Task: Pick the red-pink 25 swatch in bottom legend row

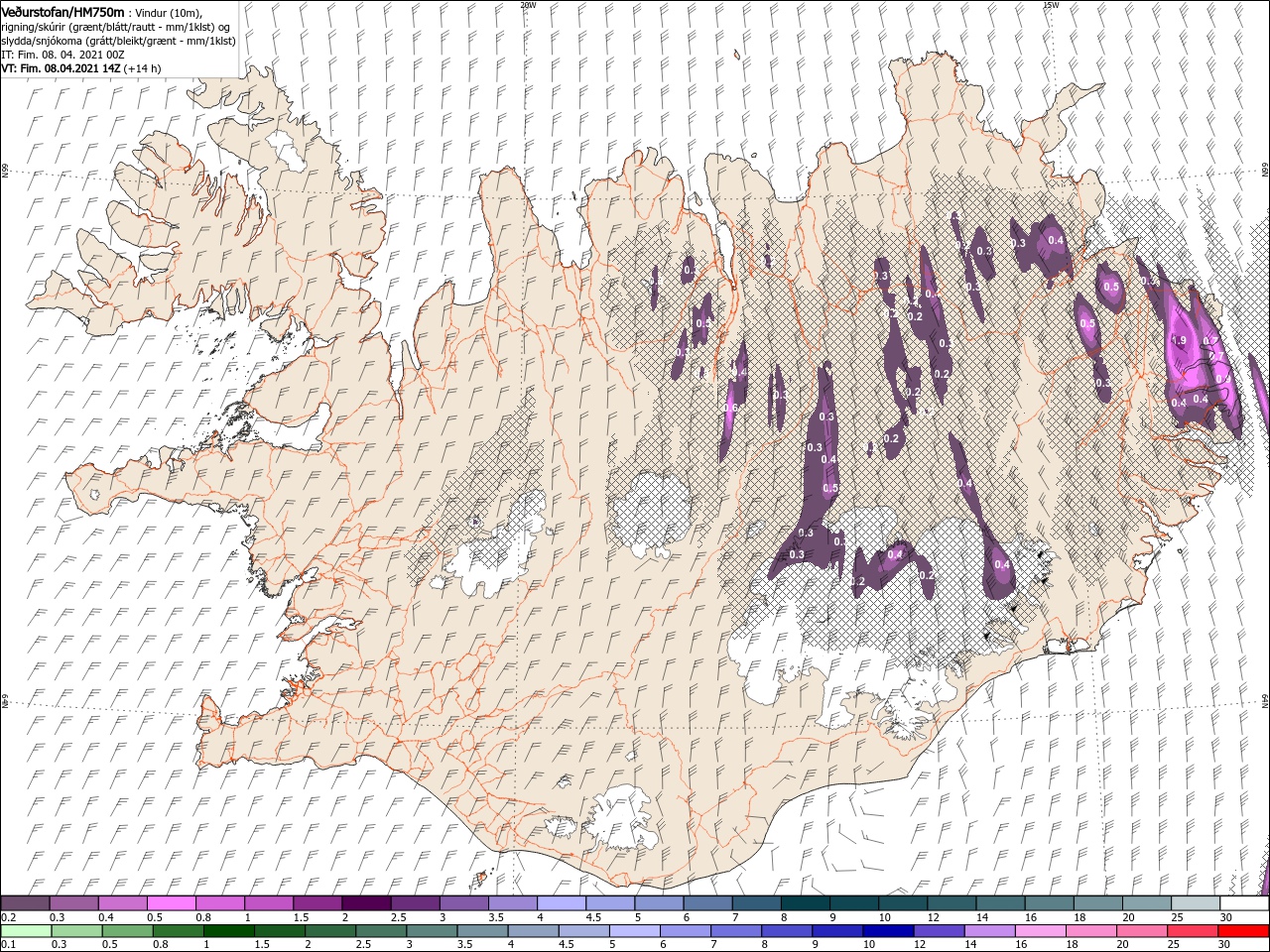Action: point(1194,931)
